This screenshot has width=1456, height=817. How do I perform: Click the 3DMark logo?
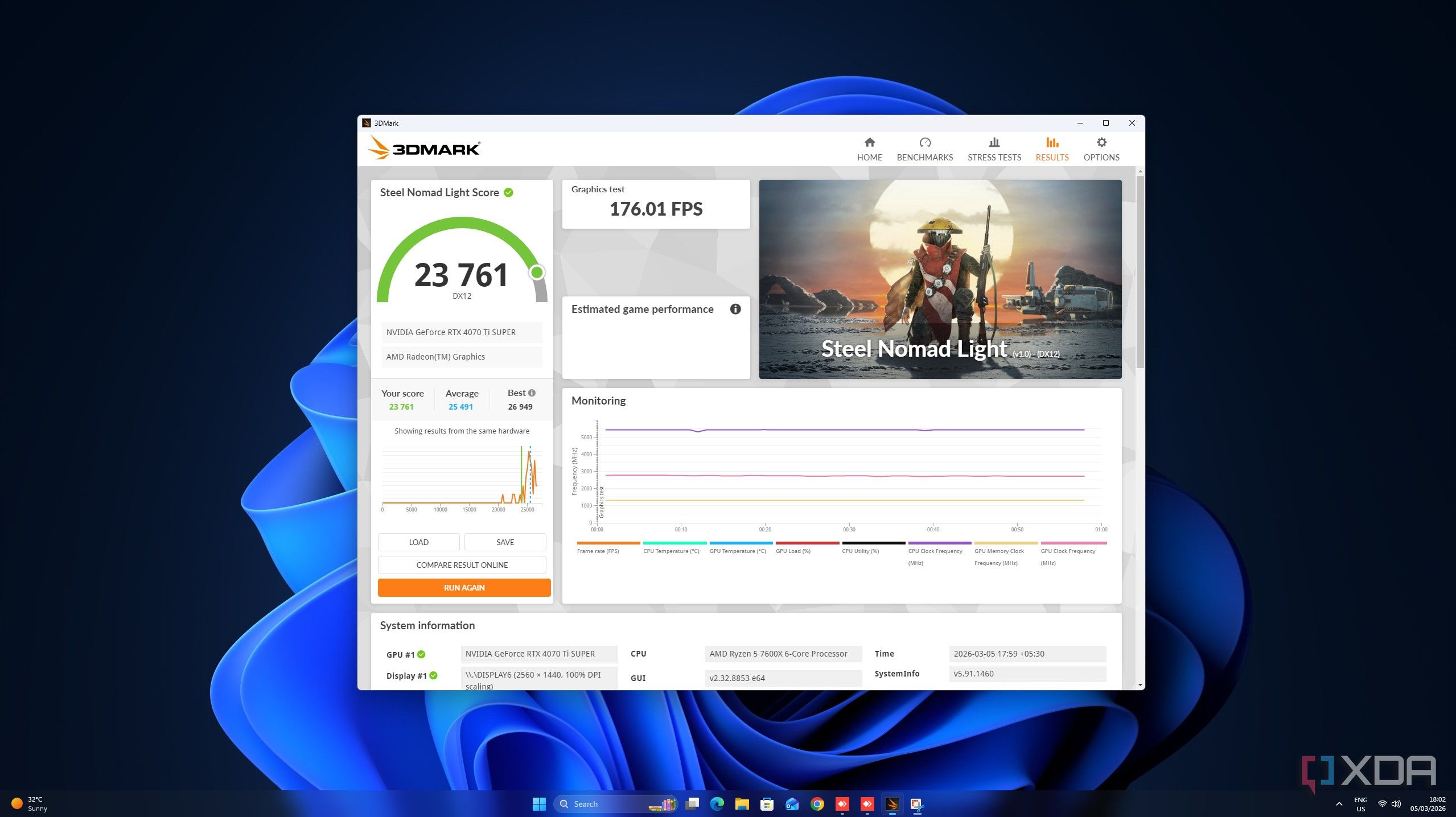[424, 148]
